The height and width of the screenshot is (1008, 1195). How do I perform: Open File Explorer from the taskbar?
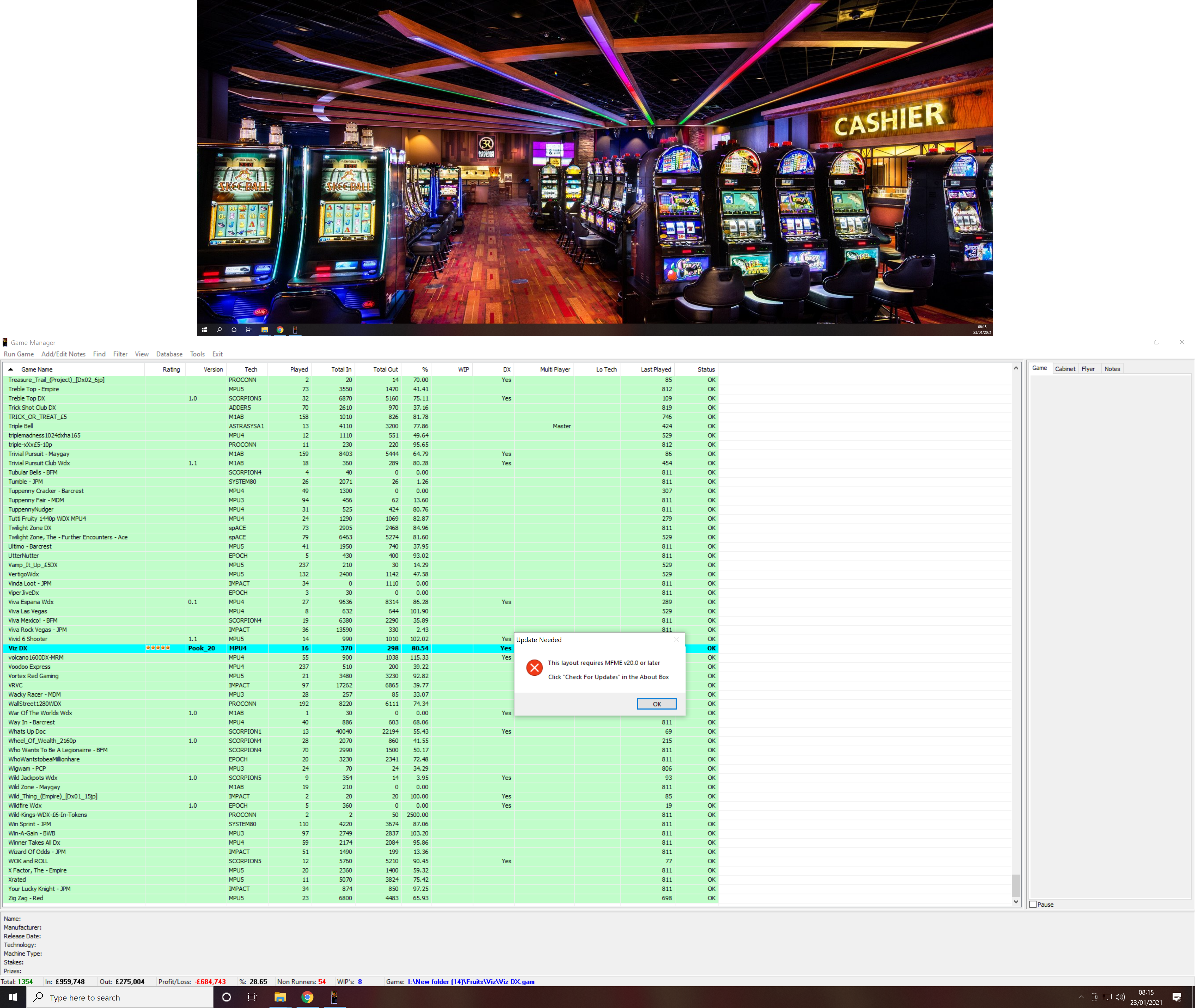click(x=280, y=997)
